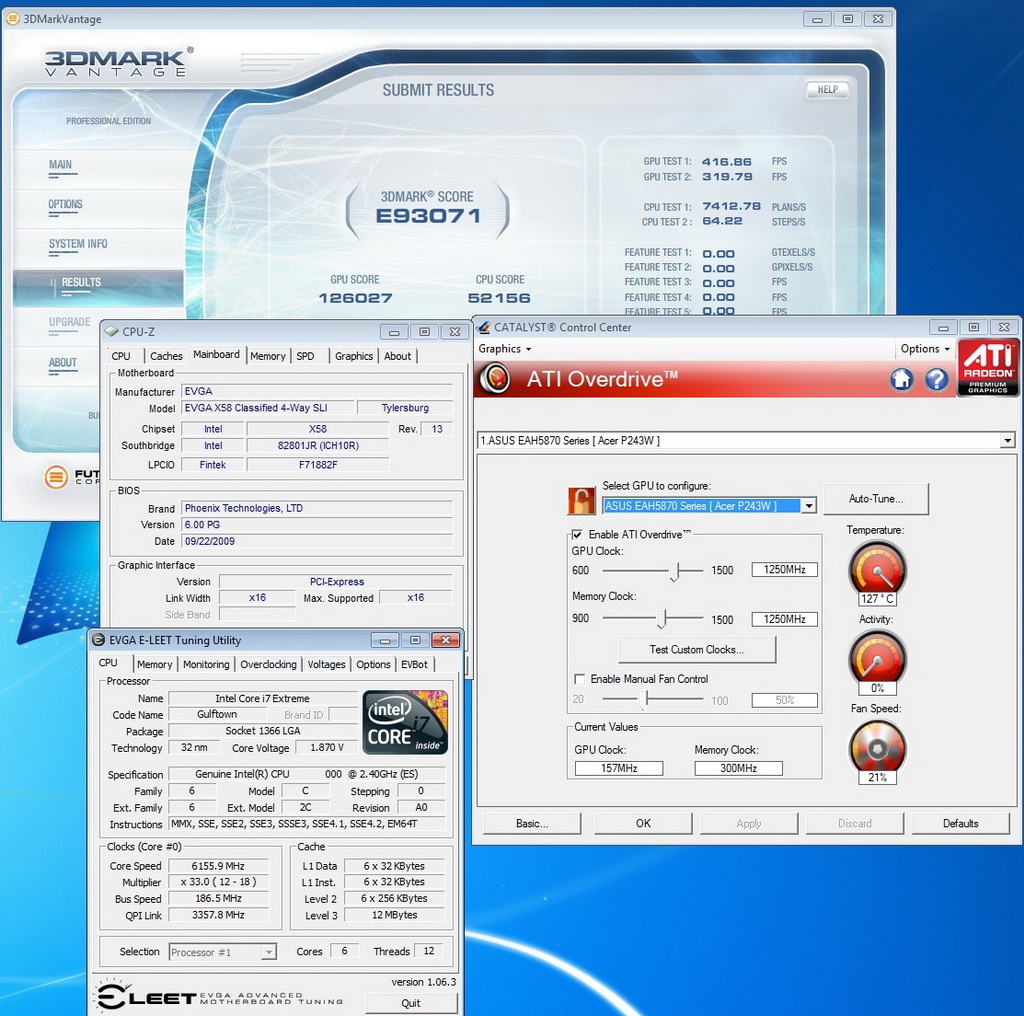Switch to CPU-Z Caches tab
The image size is (1024, 1016).
click(x=166, y=356)
